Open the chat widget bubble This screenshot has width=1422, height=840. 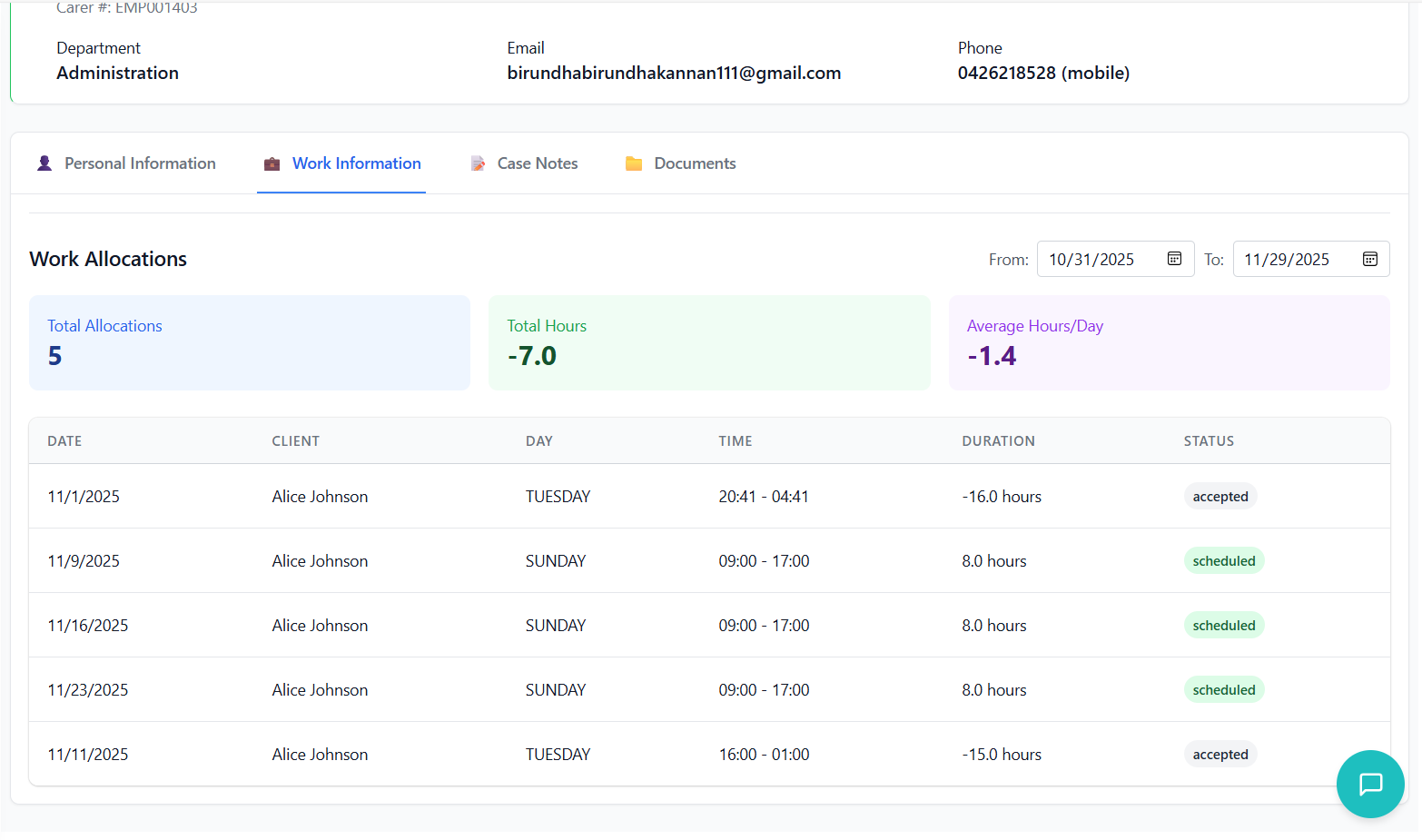pos(1369,783)
